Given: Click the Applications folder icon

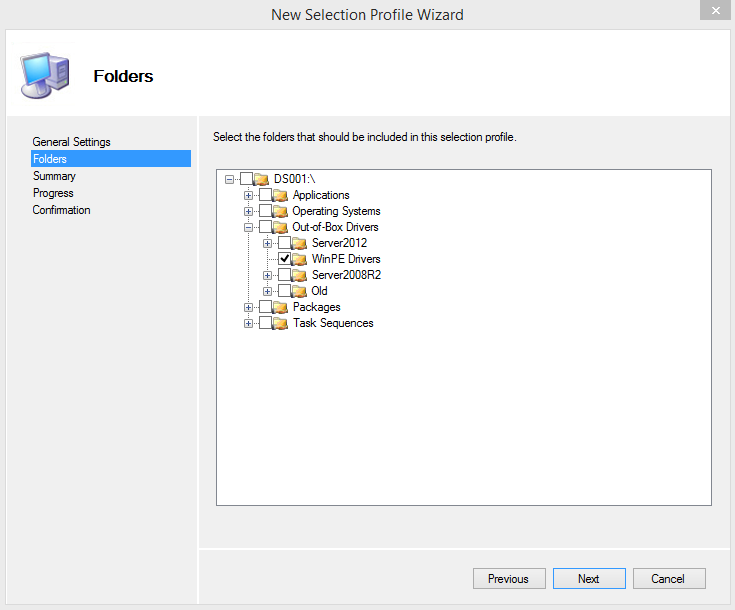Looking at the screenshot, I should [x=280, y=195].
